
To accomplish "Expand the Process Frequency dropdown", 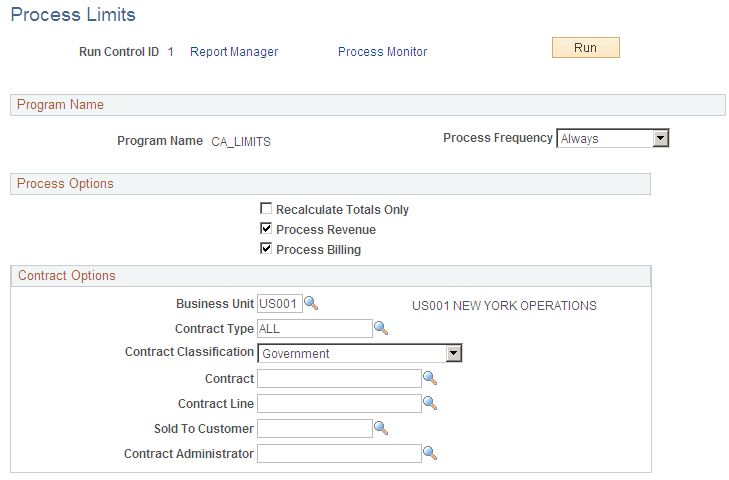I will [660, 139].
